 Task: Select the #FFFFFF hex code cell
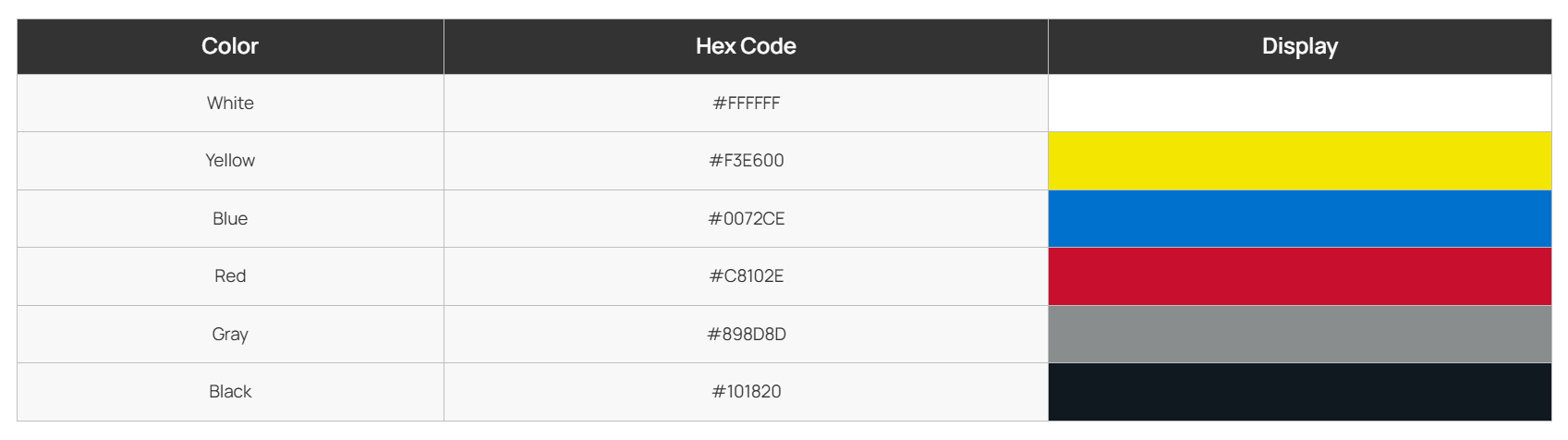click(746, 104)
